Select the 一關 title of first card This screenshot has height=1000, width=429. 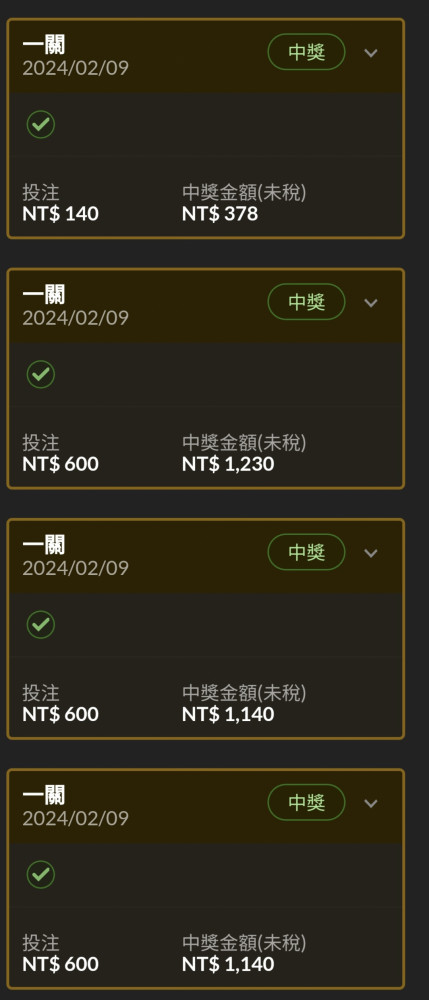[44, 45]
